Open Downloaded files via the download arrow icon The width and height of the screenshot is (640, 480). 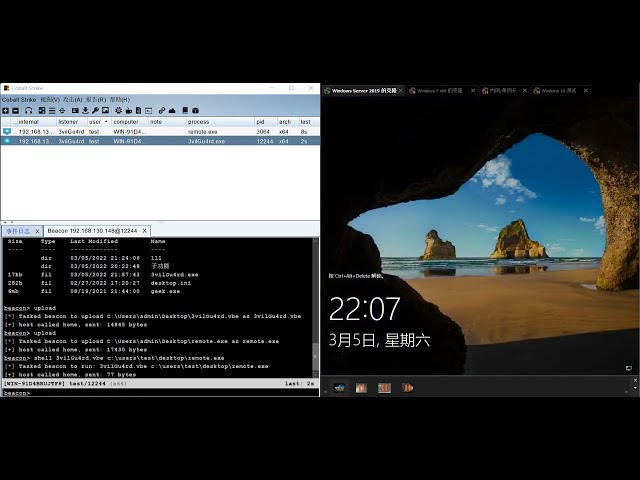[x=85, y=111]
